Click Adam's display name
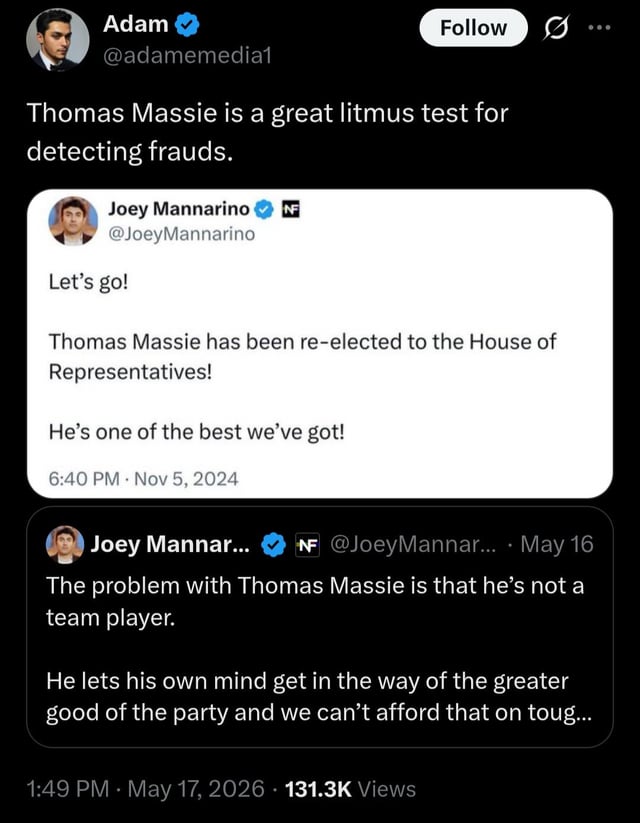 click(x=135, y=24)
